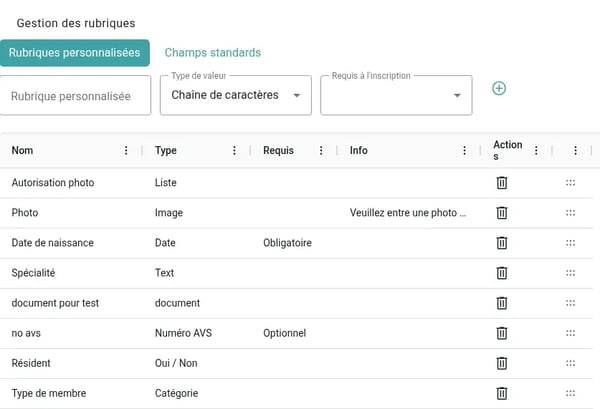Click the Actions column header
This screenshot has width=600, height=409.
tap(507, 150)
